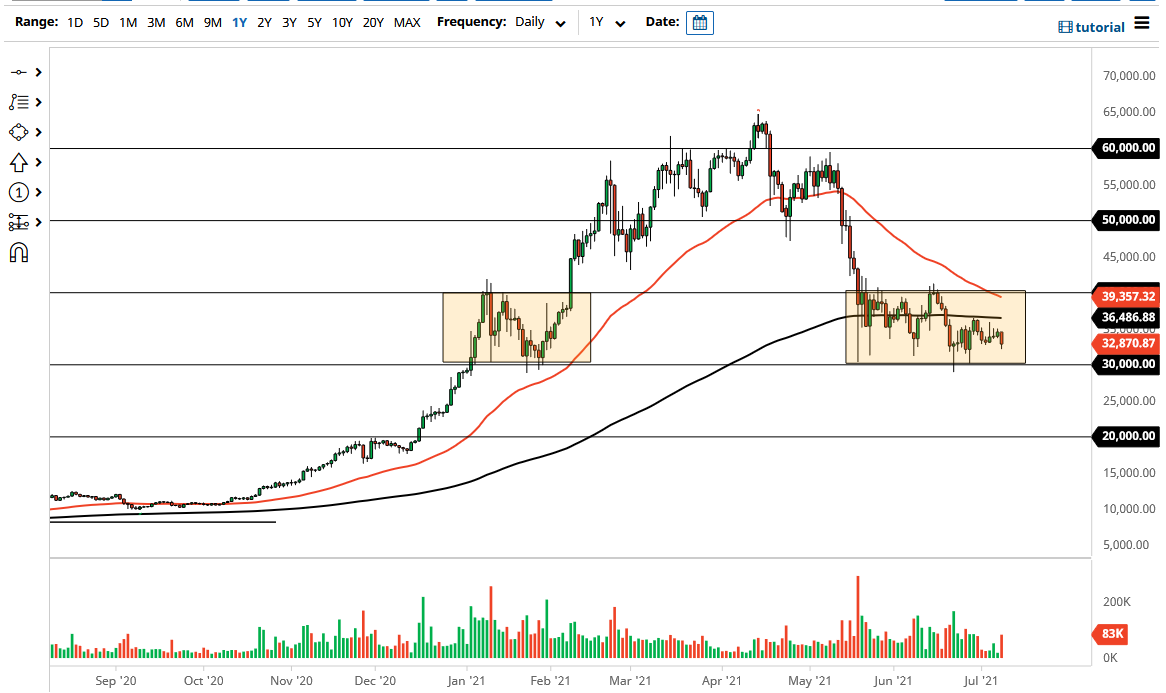This screenshot has height=693, width=1166.
Task: Choose the numbered marker annotation tool
Action: point(20,192)
